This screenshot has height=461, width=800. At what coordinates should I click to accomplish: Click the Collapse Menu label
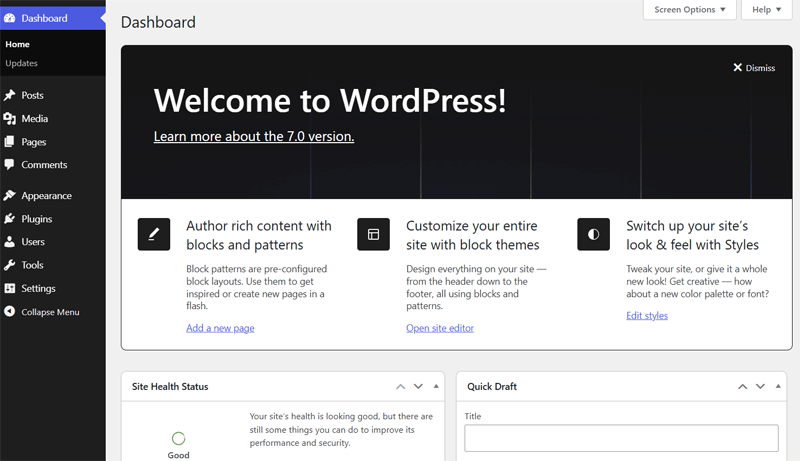pos(50,312)
